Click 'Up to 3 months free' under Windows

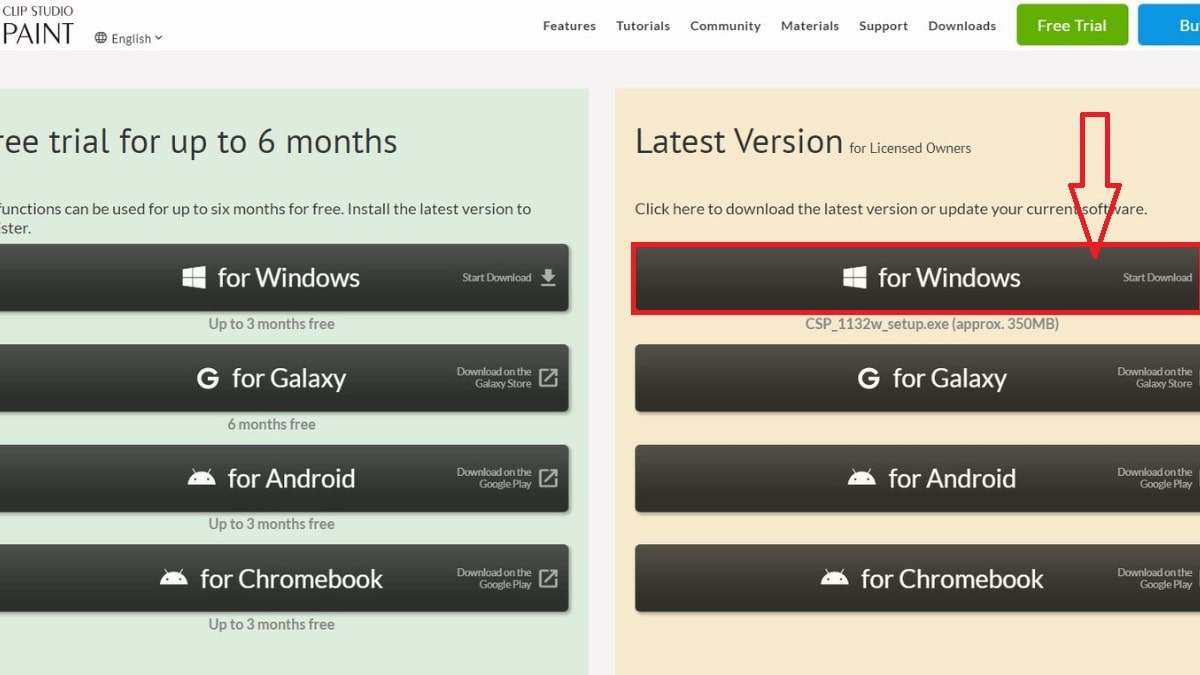click(271, 324)
